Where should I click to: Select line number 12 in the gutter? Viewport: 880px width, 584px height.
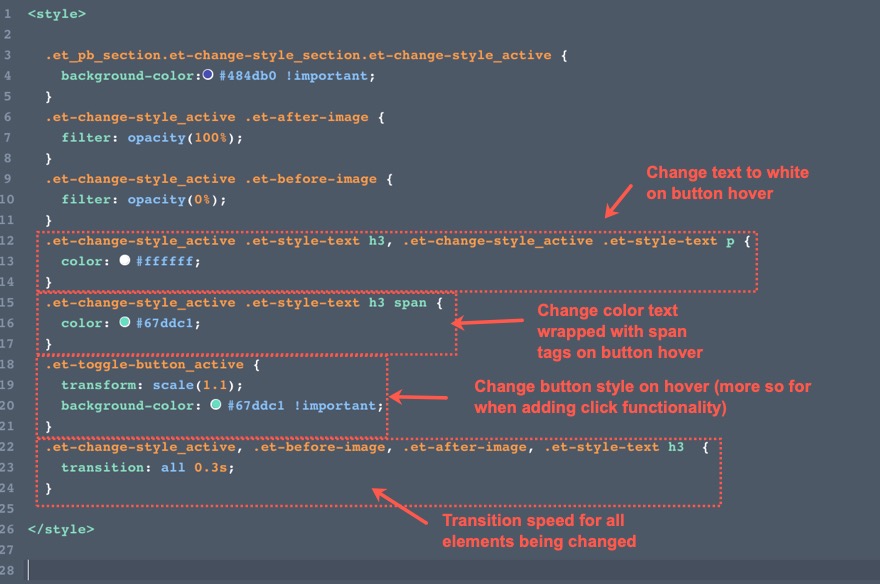click(x=10, y=240)
